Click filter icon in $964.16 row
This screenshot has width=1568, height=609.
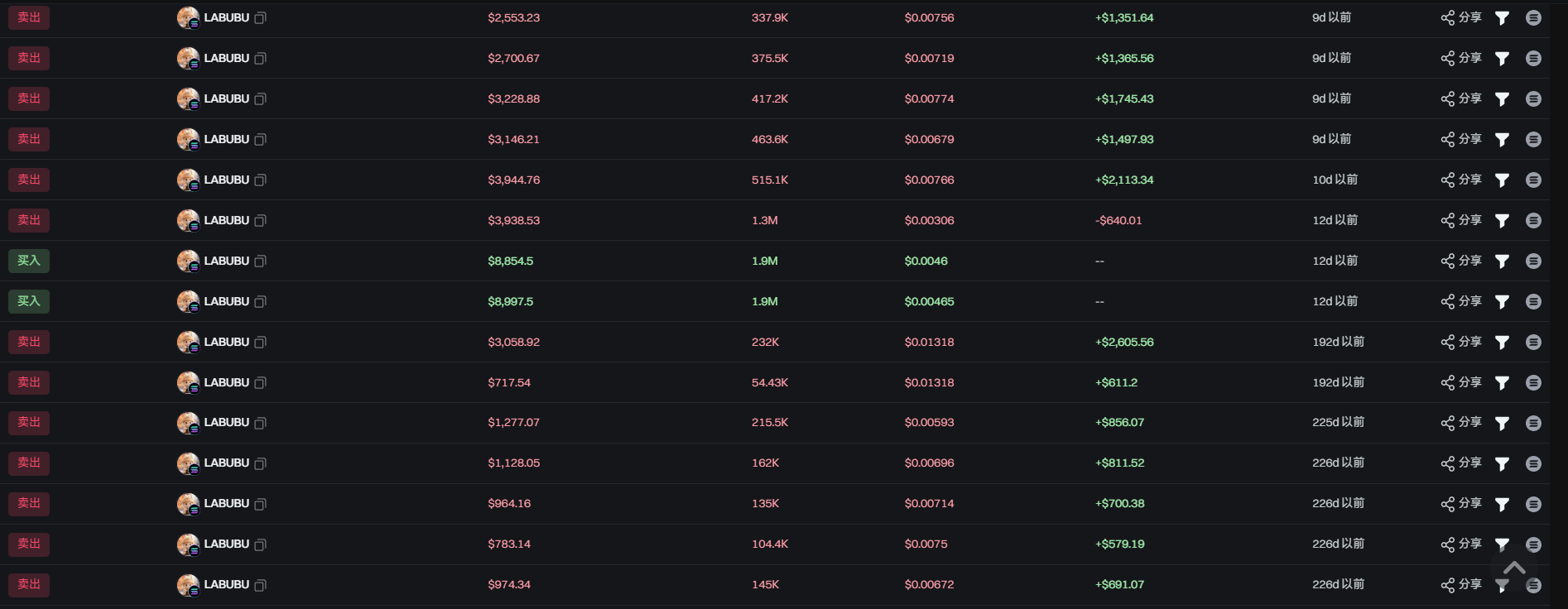[1502, 504]
